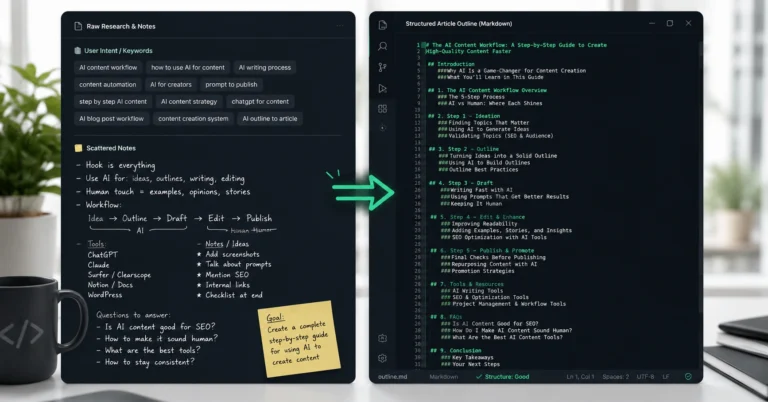
Task: Select the 'prompt to publish' keyword chip
Action: tap(231, 85)
